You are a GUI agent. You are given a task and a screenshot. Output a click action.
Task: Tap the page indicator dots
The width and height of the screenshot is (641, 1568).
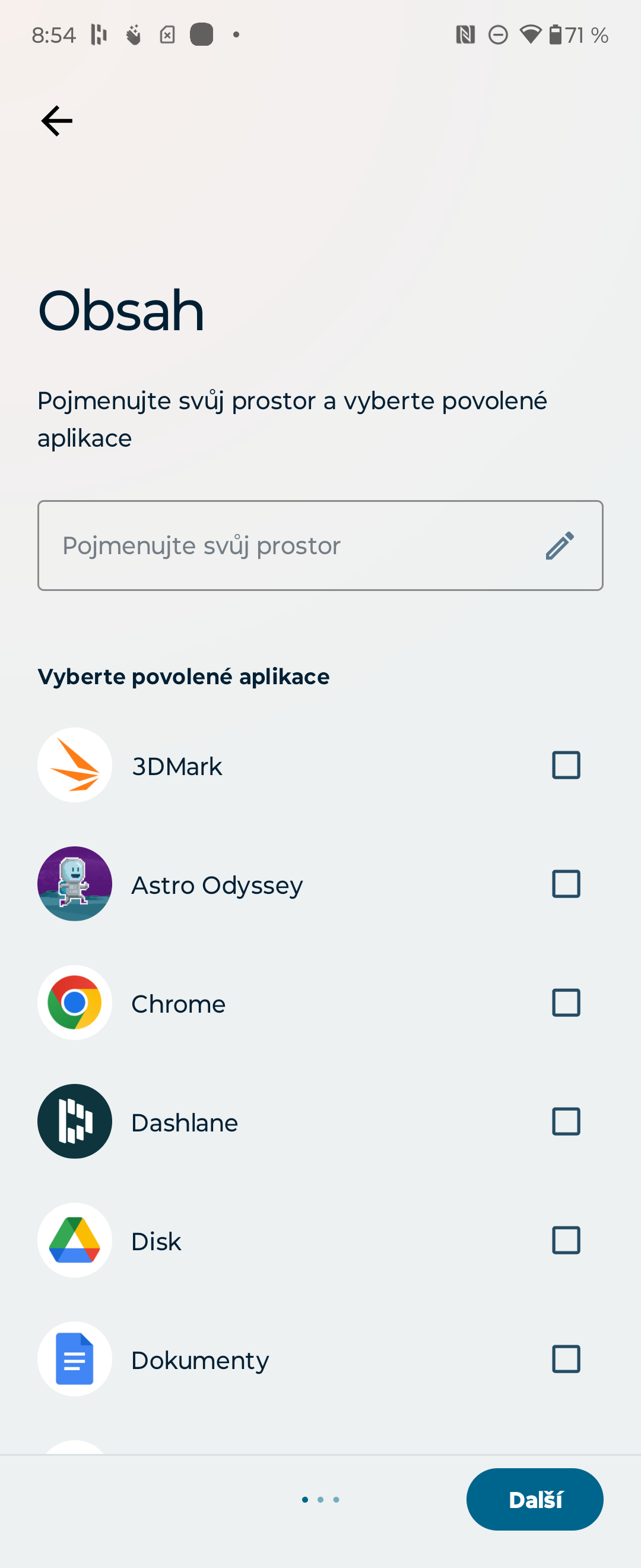[x=320, y=1499]
